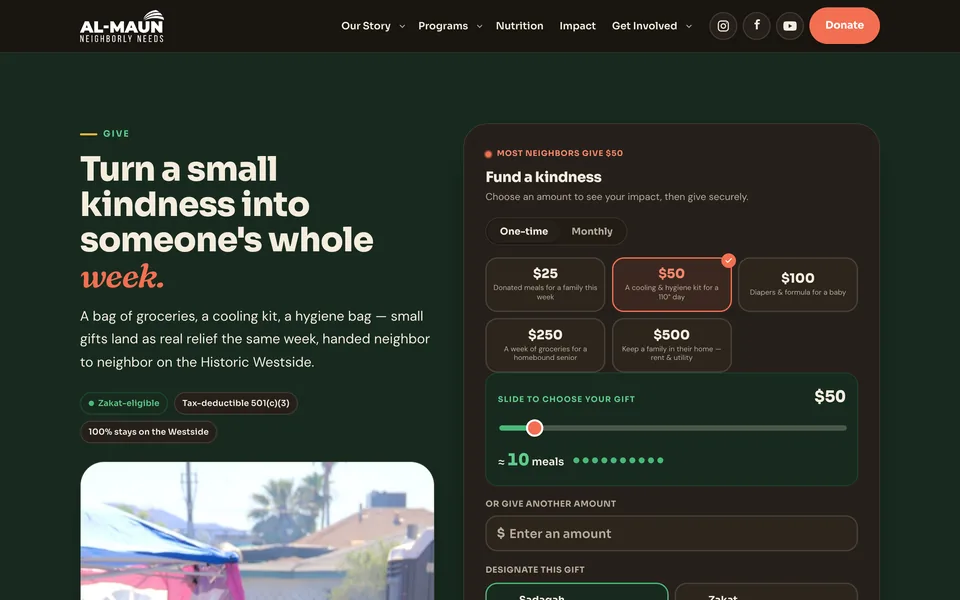Viewport: 960px width, 600px height.
Task: Choose the $500 rent & utility amount
Action: coord(672,345)
